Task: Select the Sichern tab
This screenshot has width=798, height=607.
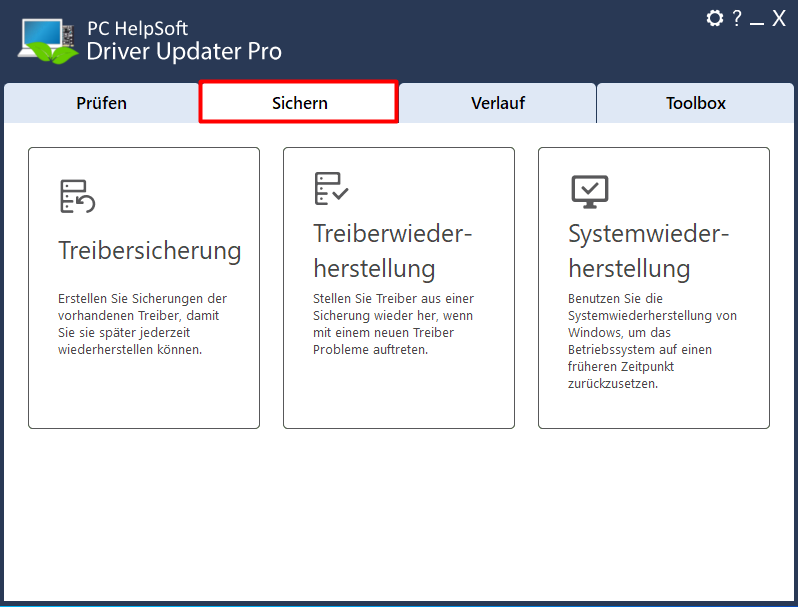Action: tap(299, 103)
